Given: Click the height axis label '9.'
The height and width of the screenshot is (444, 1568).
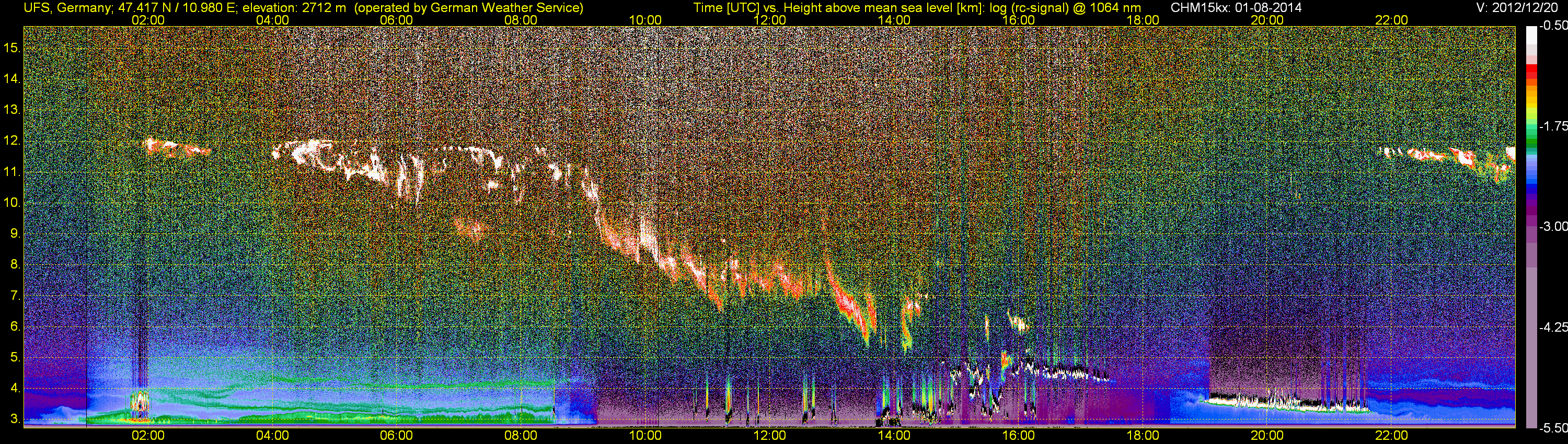Looking at the screenshot, I should (x=16, y=233).
